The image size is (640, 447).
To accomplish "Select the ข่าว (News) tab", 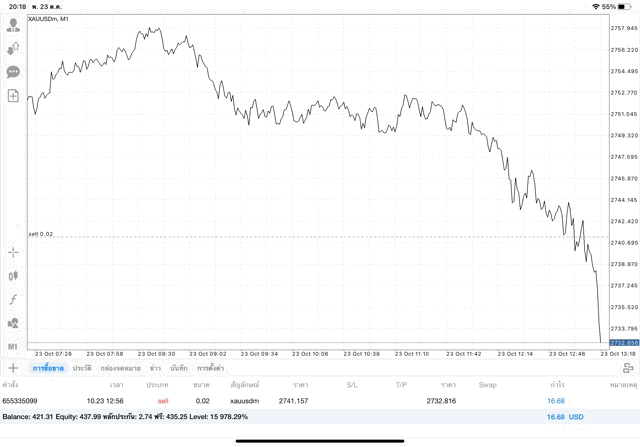I will coord(155,368).
